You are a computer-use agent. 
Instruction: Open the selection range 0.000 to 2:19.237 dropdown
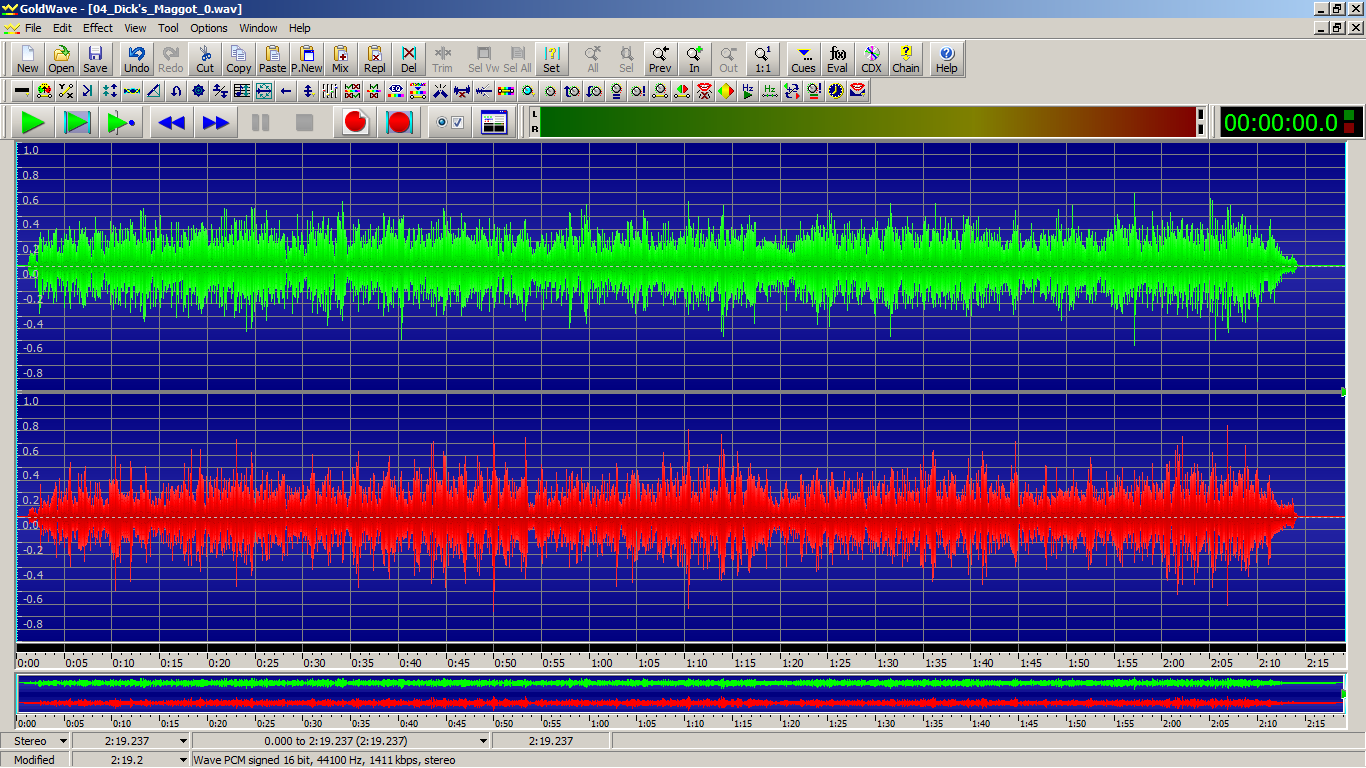click(x=483, y=741)
